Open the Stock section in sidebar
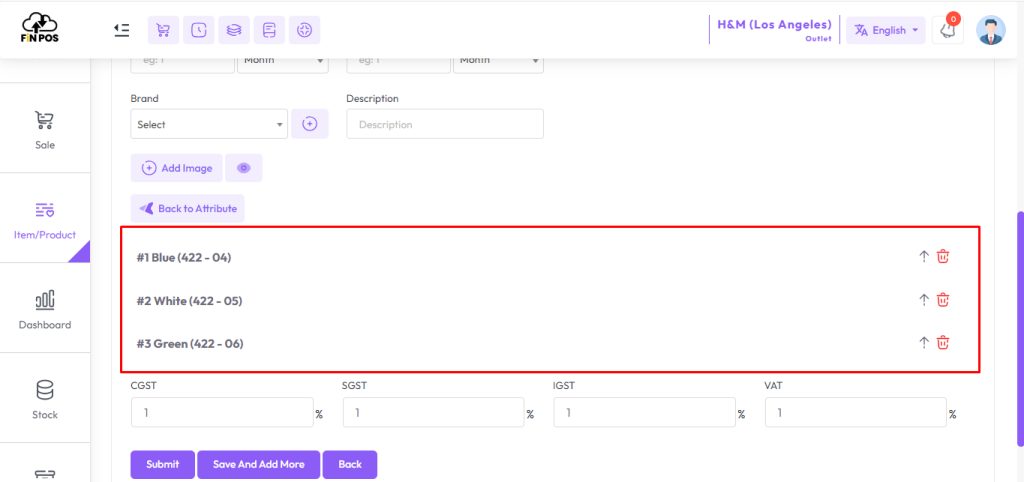 point(44,399)
